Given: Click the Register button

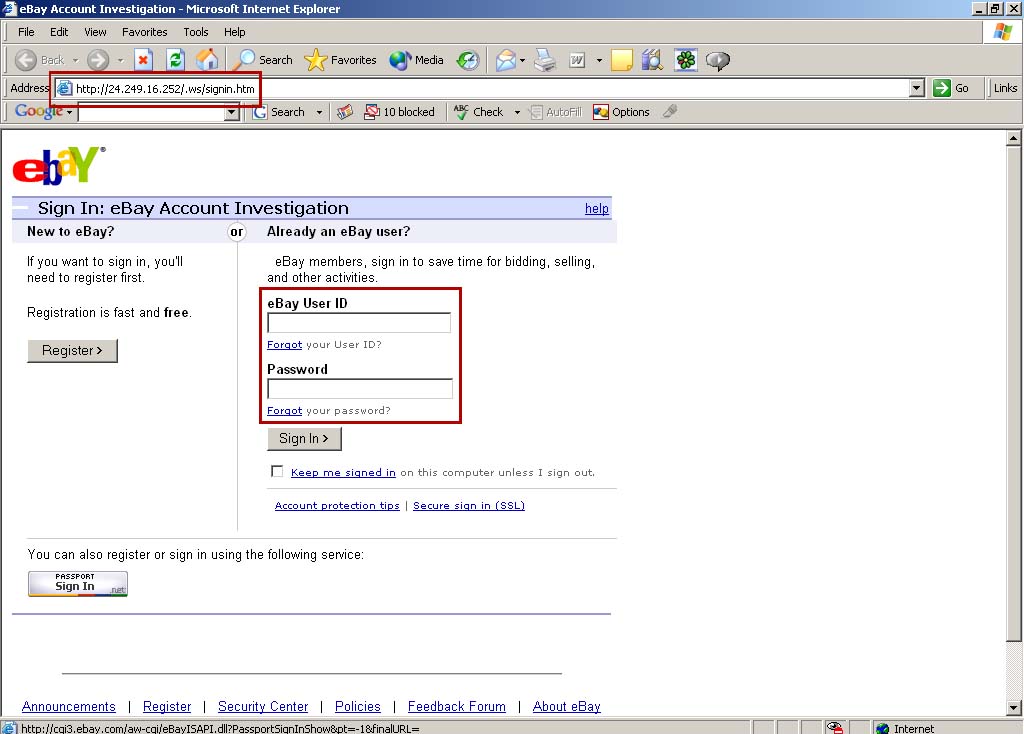Looking at the screenshot, I should (x=72, y=351).
